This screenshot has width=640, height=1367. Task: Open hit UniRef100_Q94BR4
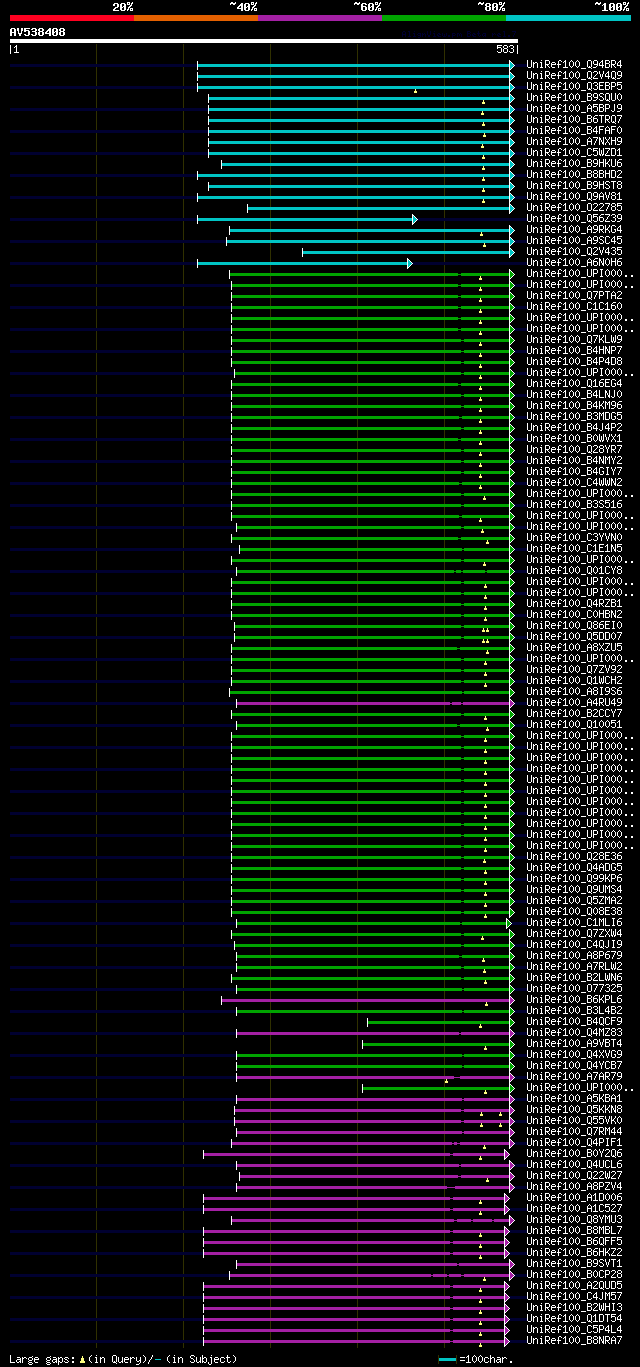coord(574,65)
